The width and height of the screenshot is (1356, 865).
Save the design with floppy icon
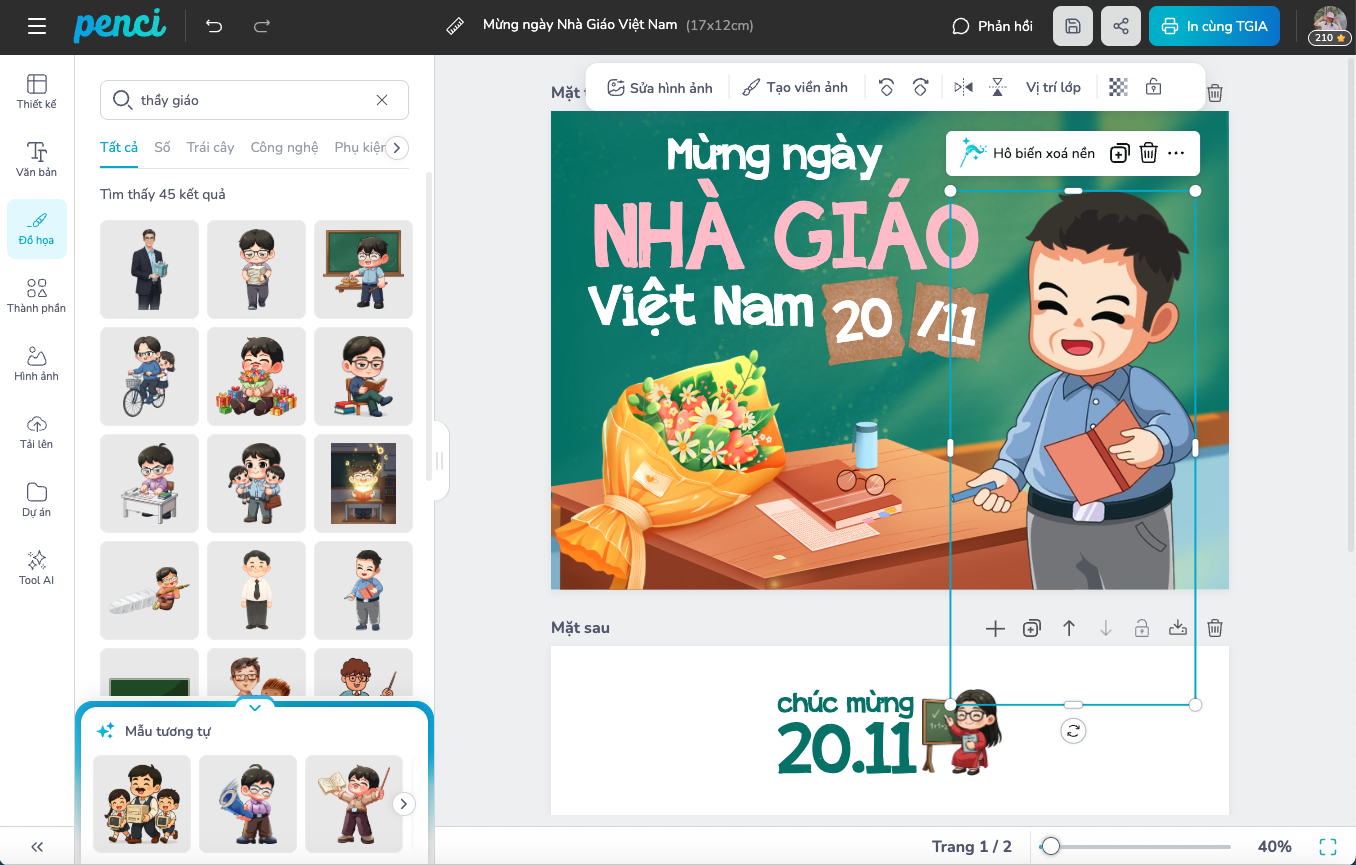click(x=1072, y=26)
